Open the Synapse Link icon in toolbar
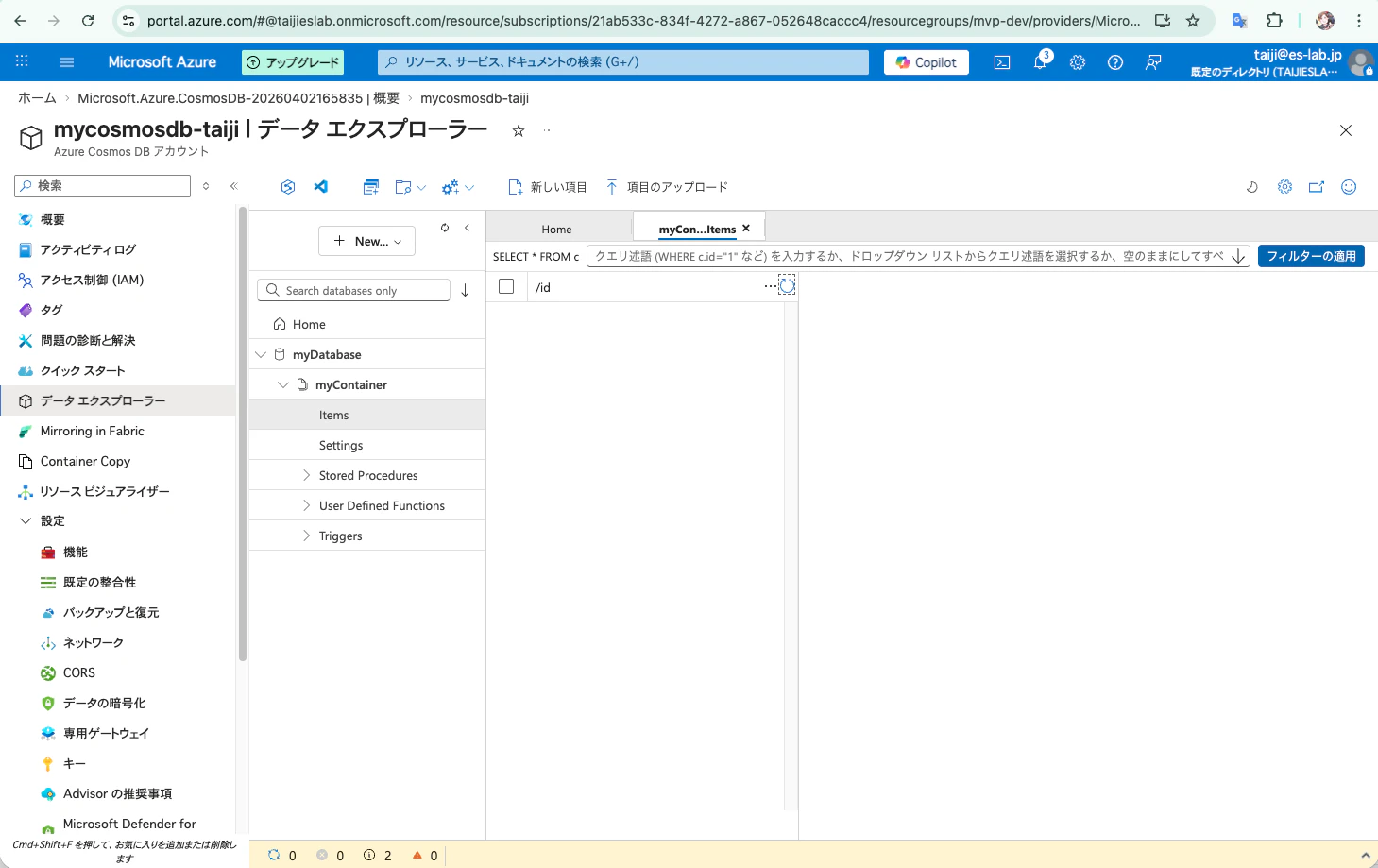Image resolution: width=1378 pixels, height=868 pixels. coord(288,187)
